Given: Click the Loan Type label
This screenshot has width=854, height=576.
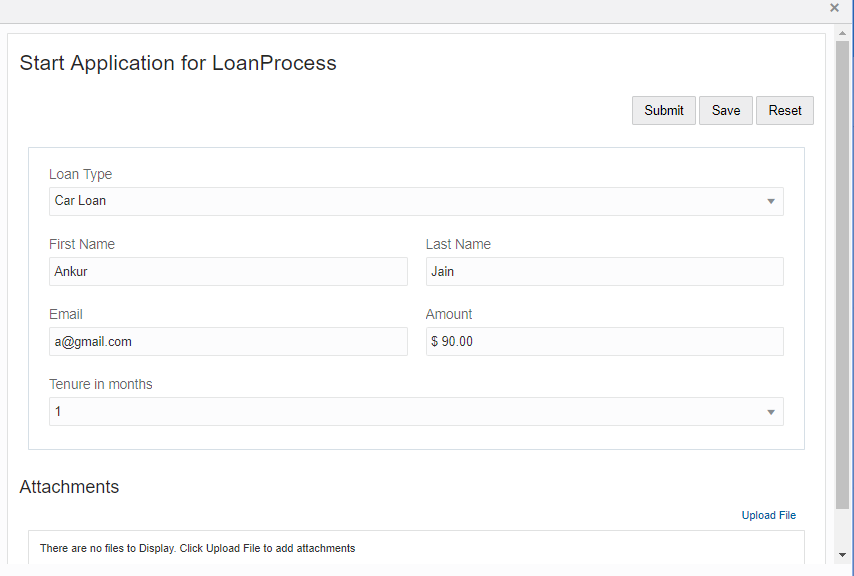Looking at the screenshot, I should tap(81, 174).
